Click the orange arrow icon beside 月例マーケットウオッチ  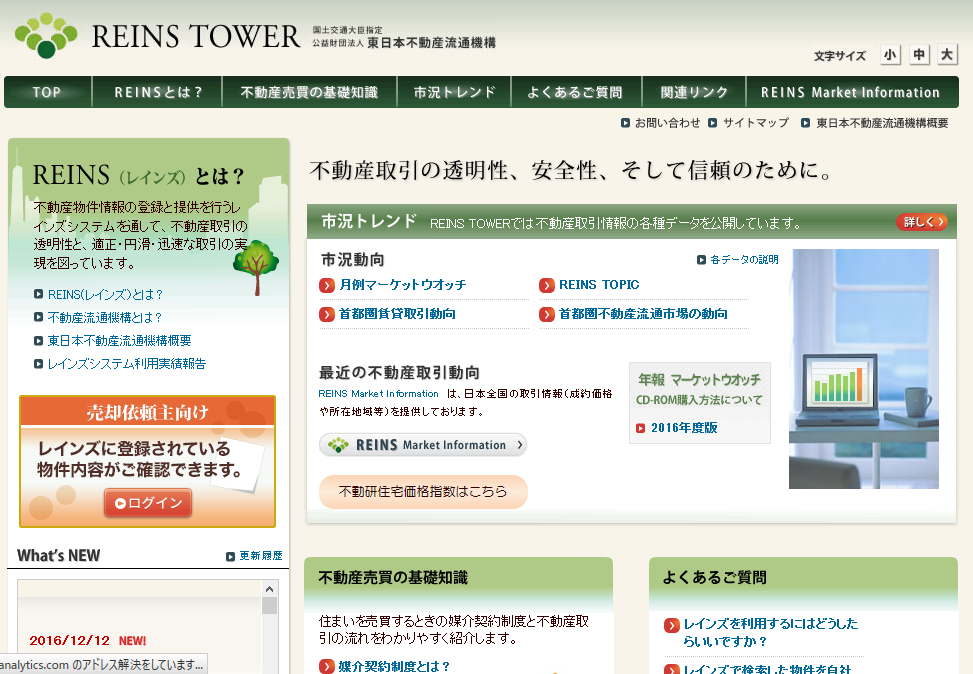326,285
